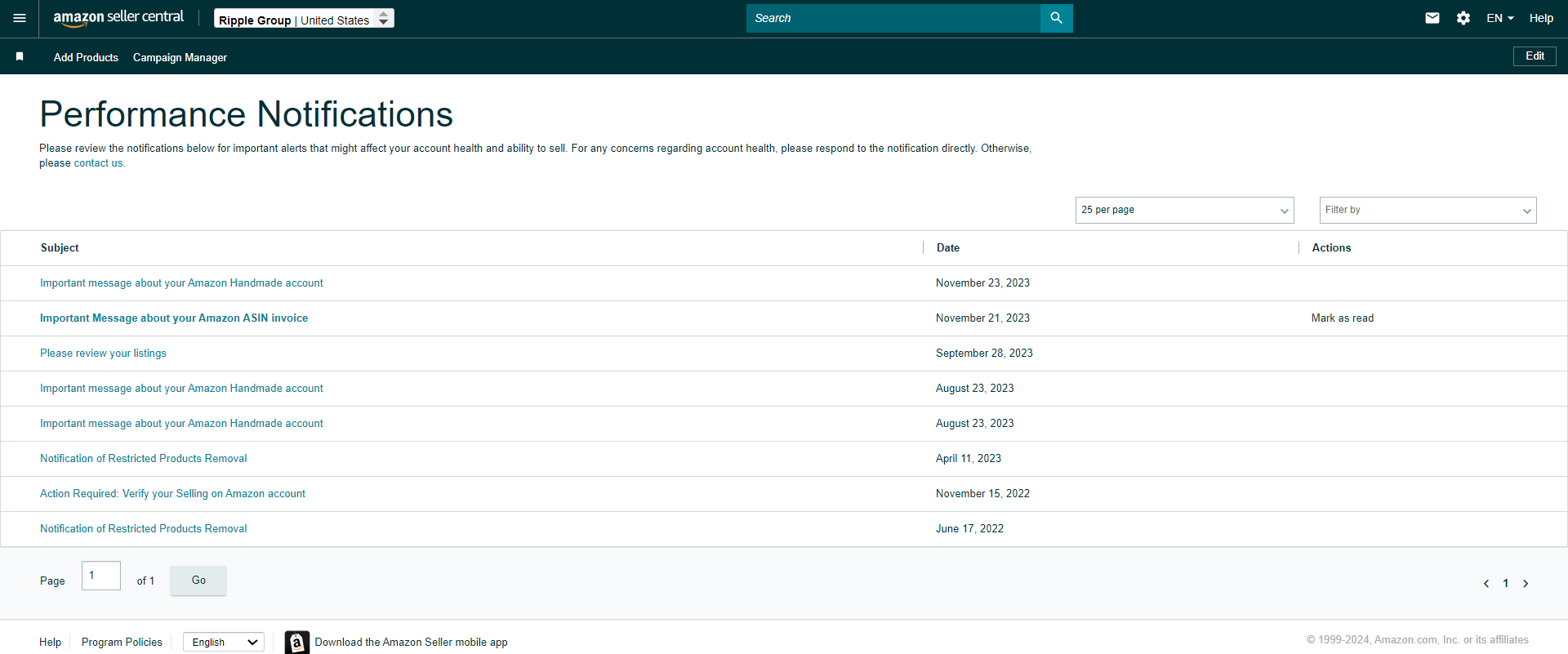The height and width of the screenshot is (654, 1568).
Task: Click the Actions column header
Action: coord(1331,248)
